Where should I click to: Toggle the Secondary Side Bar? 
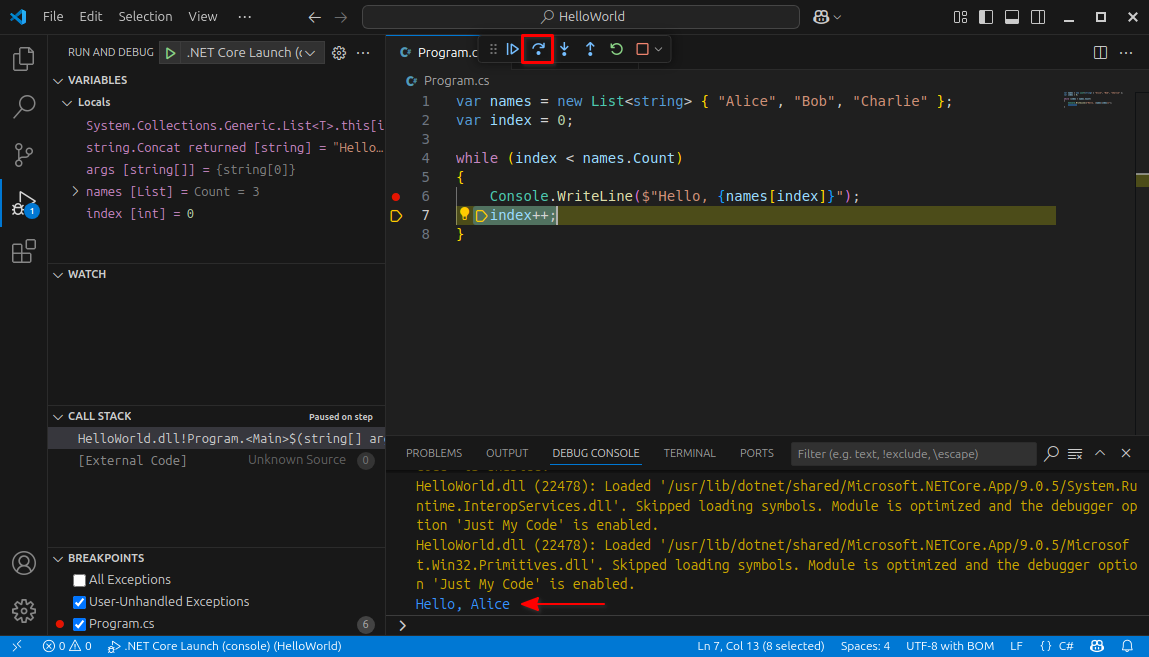(x=1038, y=17)
